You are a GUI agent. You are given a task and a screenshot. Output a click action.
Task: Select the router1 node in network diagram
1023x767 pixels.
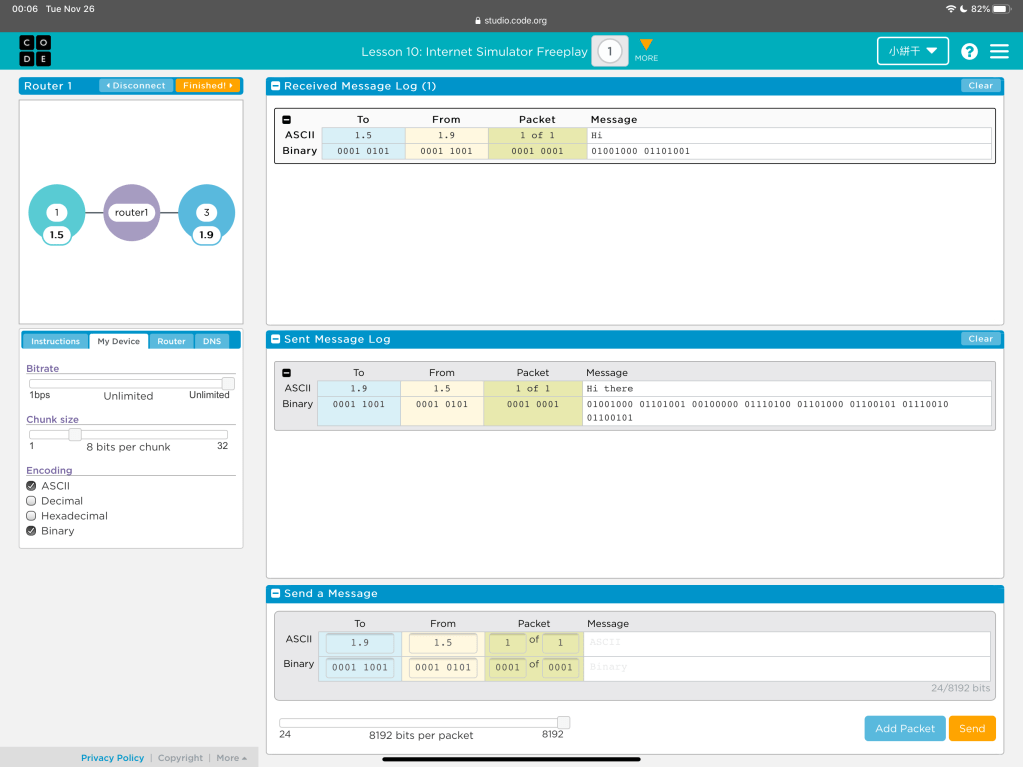pos(131,212)
